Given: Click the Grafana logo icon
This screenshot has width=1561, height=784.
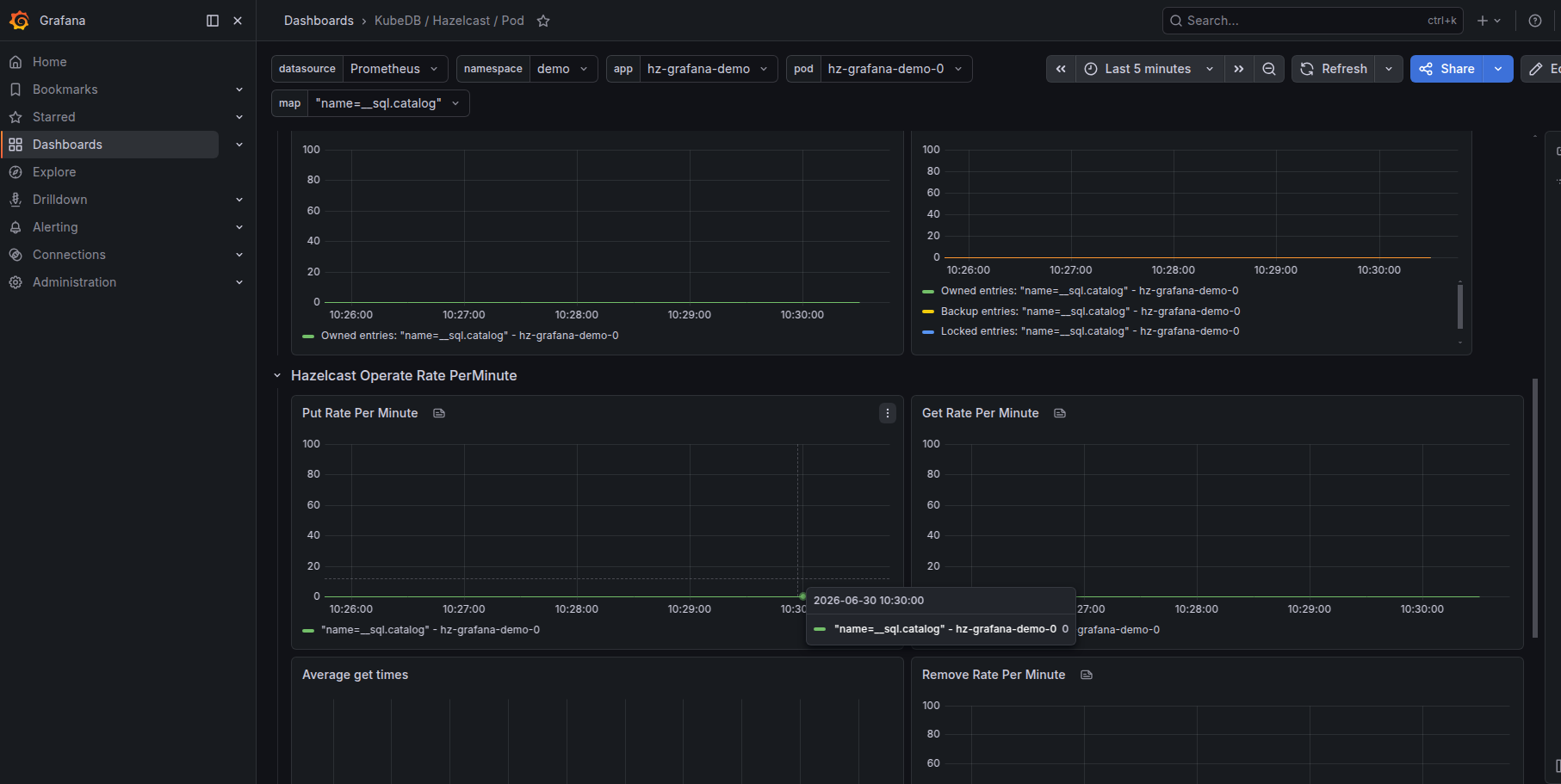Looking at the screenshot, I should coord(19,21).
